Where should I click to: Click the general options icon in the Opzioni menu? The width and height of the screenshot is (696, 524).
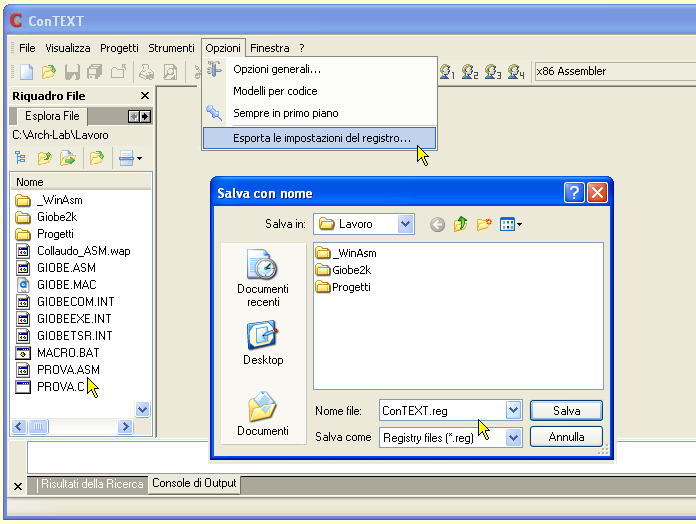click(x=214, y=69)
